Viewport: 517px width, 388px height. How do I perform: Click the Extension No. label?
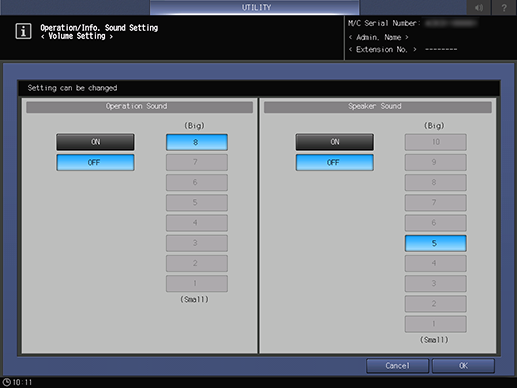382,50
